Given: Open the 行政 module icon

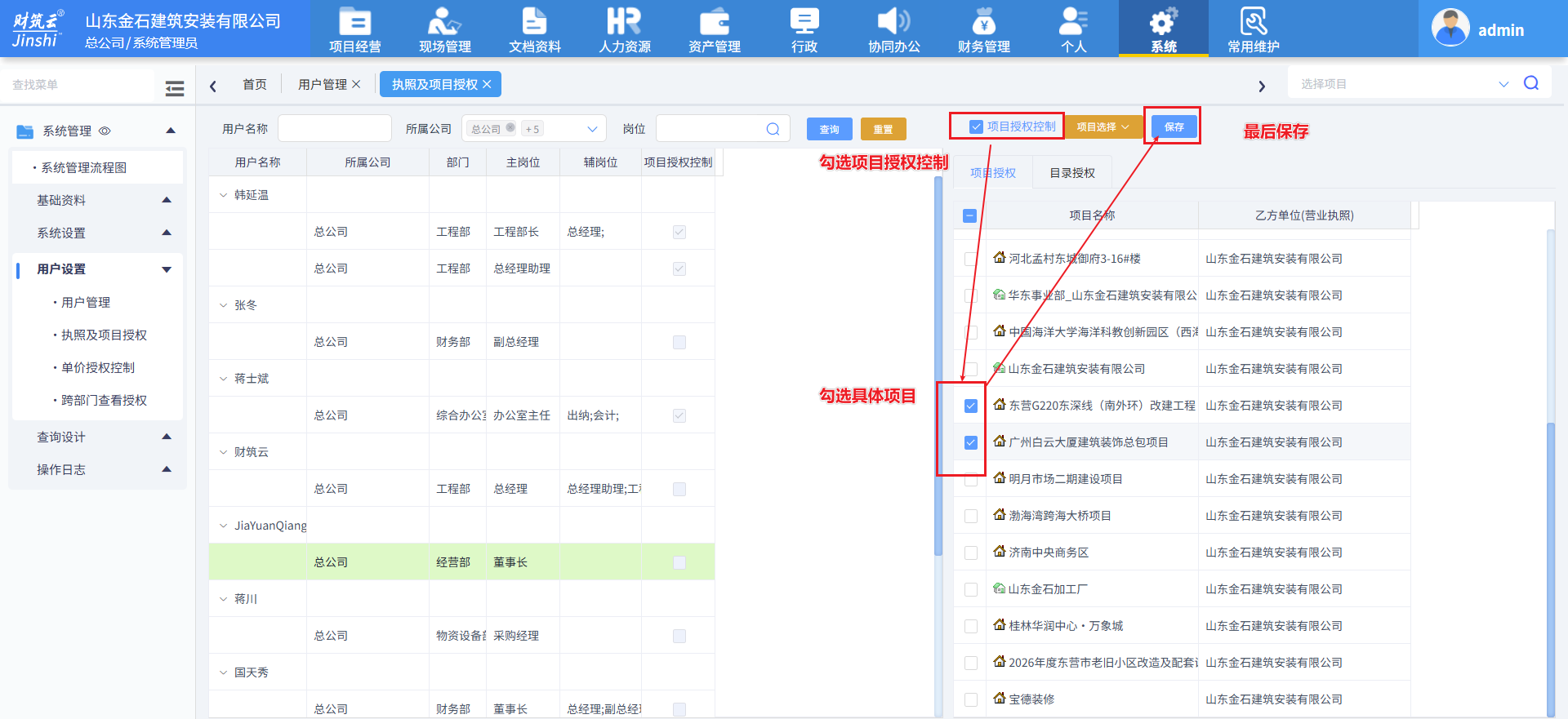Looking at the screenshot, I should [804, 21].
